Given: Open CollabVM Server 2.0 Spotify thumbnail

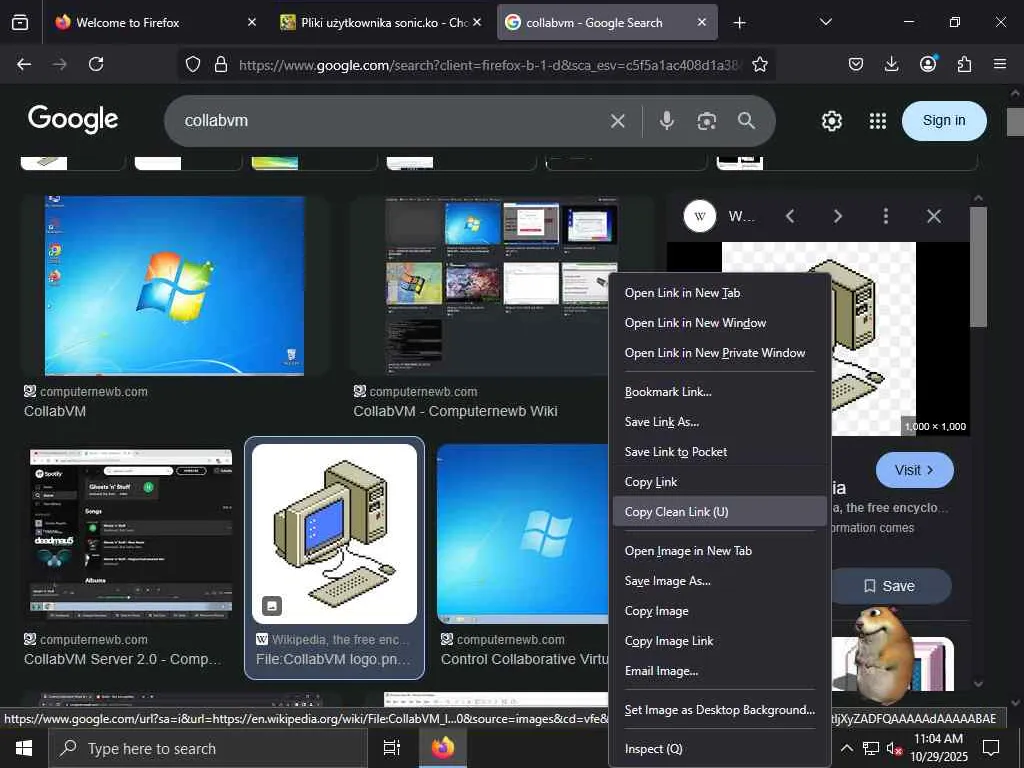Looking at the screenshot, I should (x=131, y=533).
